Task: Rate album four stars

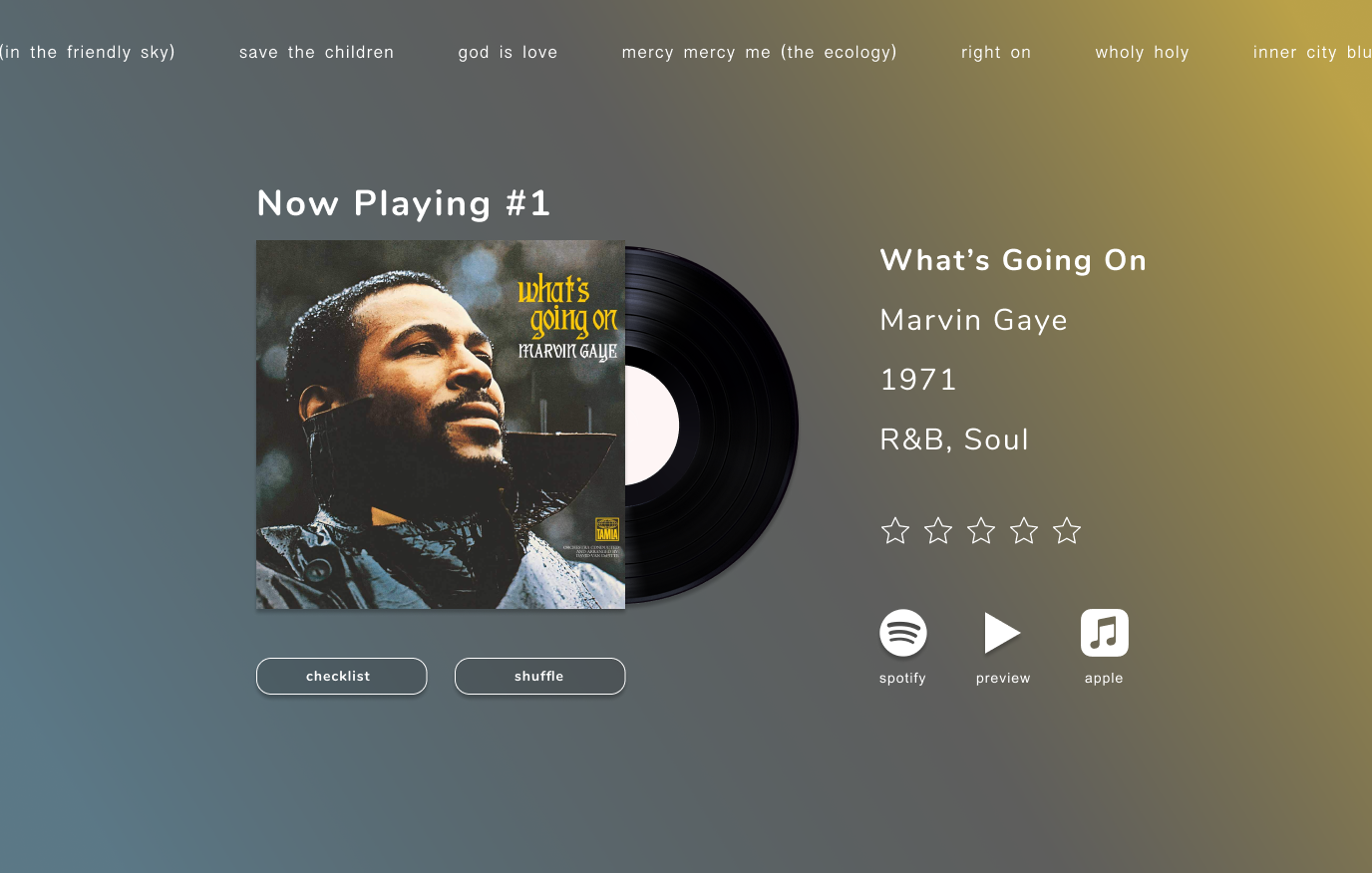Action: pyautogui.click(x=1024, y=530)
